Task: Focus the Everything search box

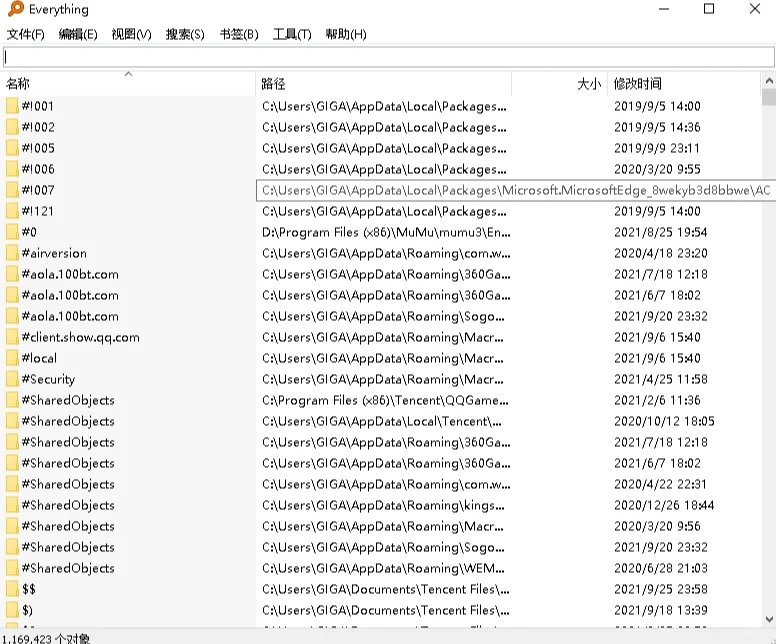Action: (x=388, y=57)
